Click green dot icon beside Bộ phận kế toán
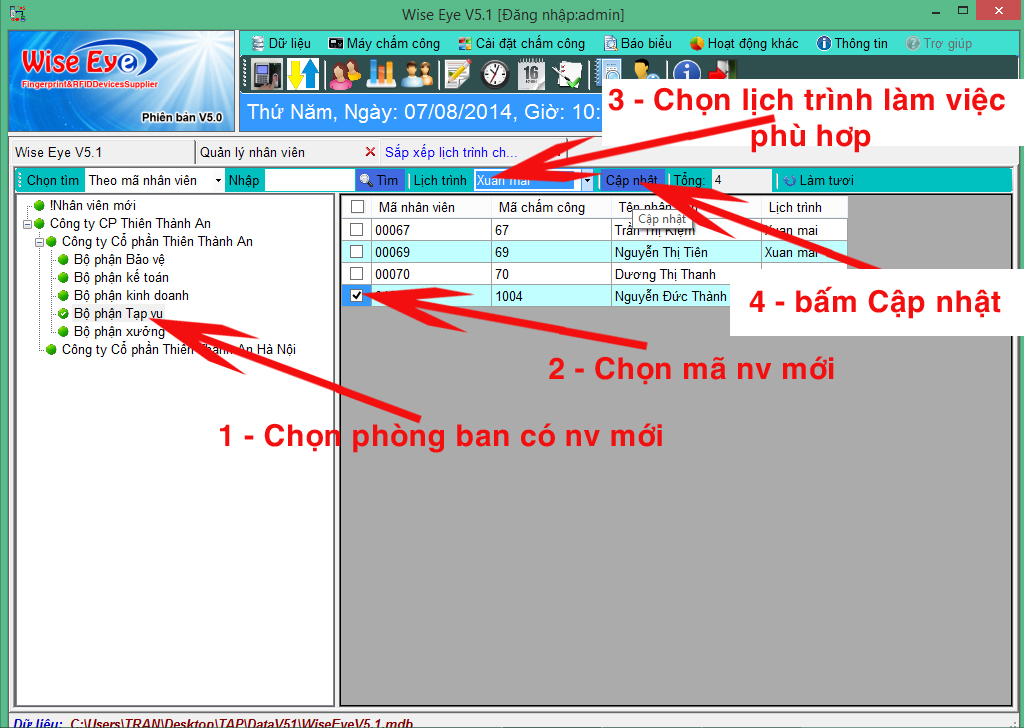 click(63, 277)
